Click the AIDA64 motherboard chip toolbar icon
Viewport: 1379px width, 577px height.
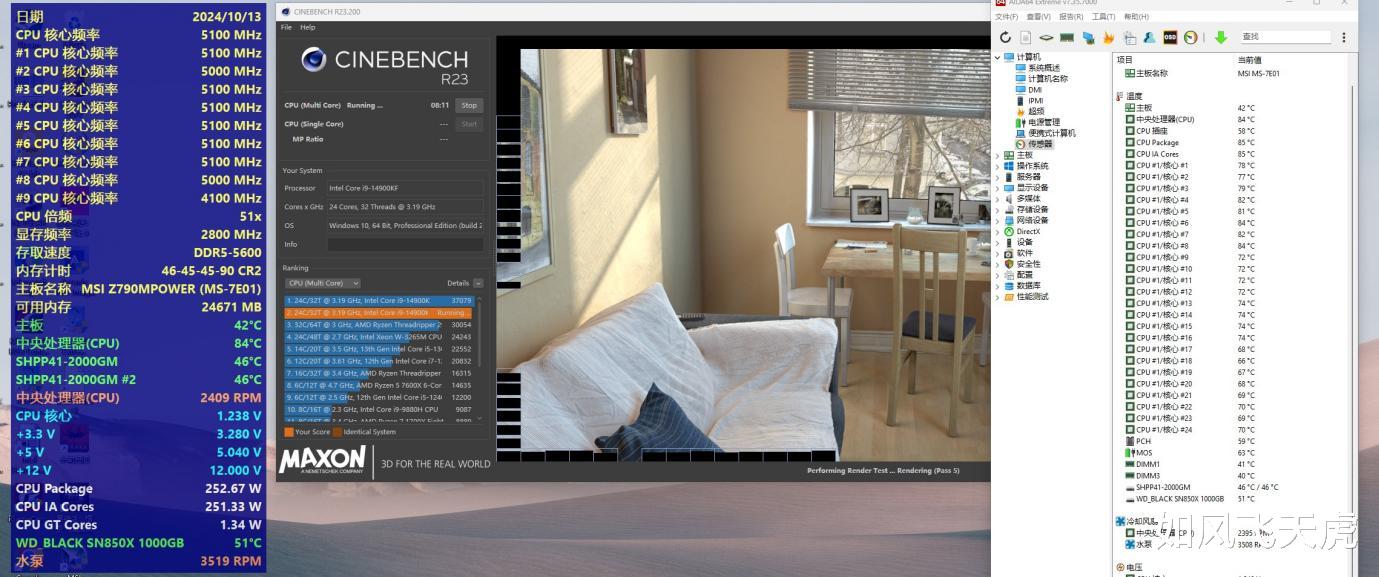tap(1046, 38)
